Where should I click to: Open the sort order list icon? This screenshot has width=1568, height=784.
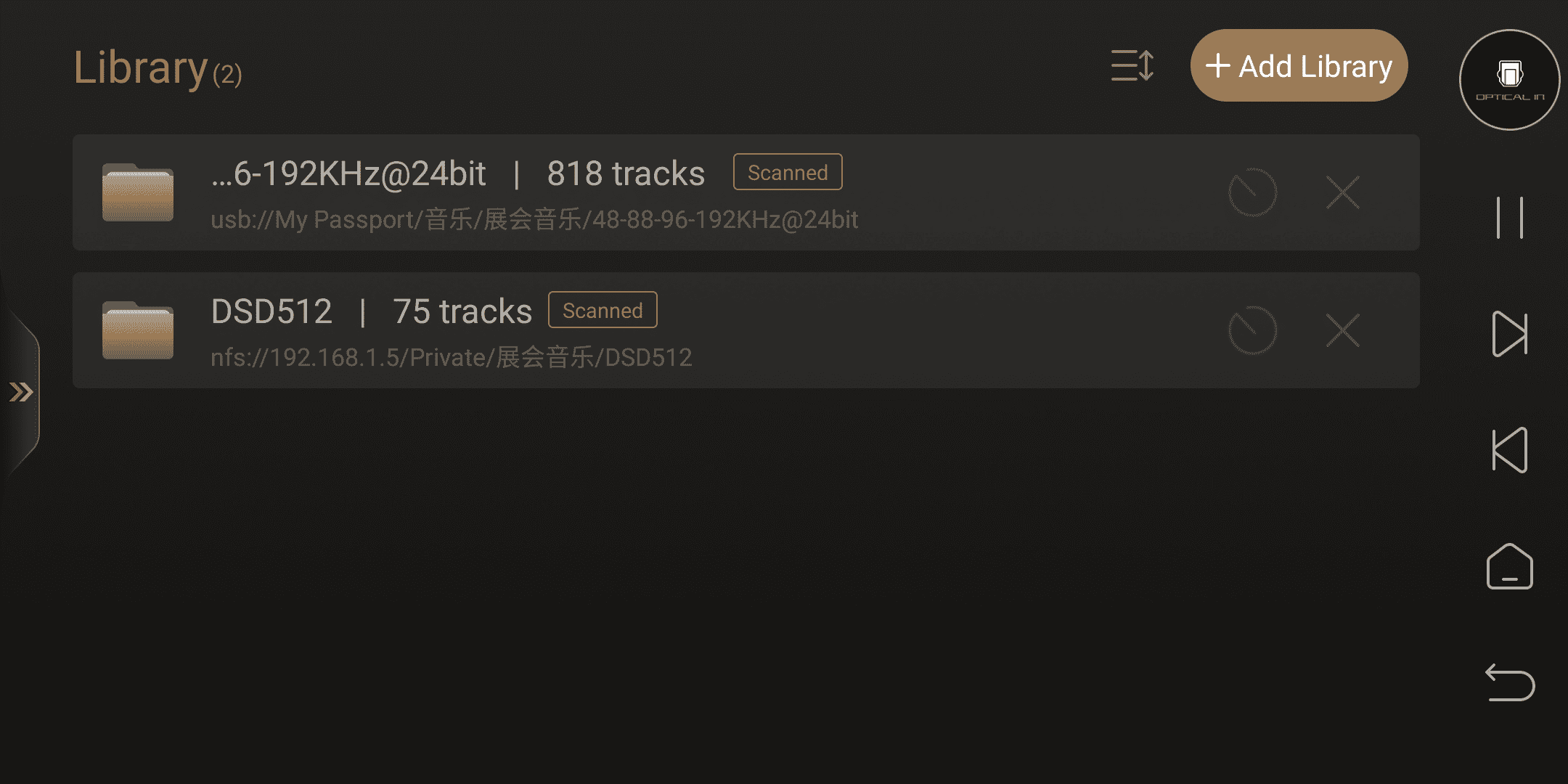(x=1132, y=65)
